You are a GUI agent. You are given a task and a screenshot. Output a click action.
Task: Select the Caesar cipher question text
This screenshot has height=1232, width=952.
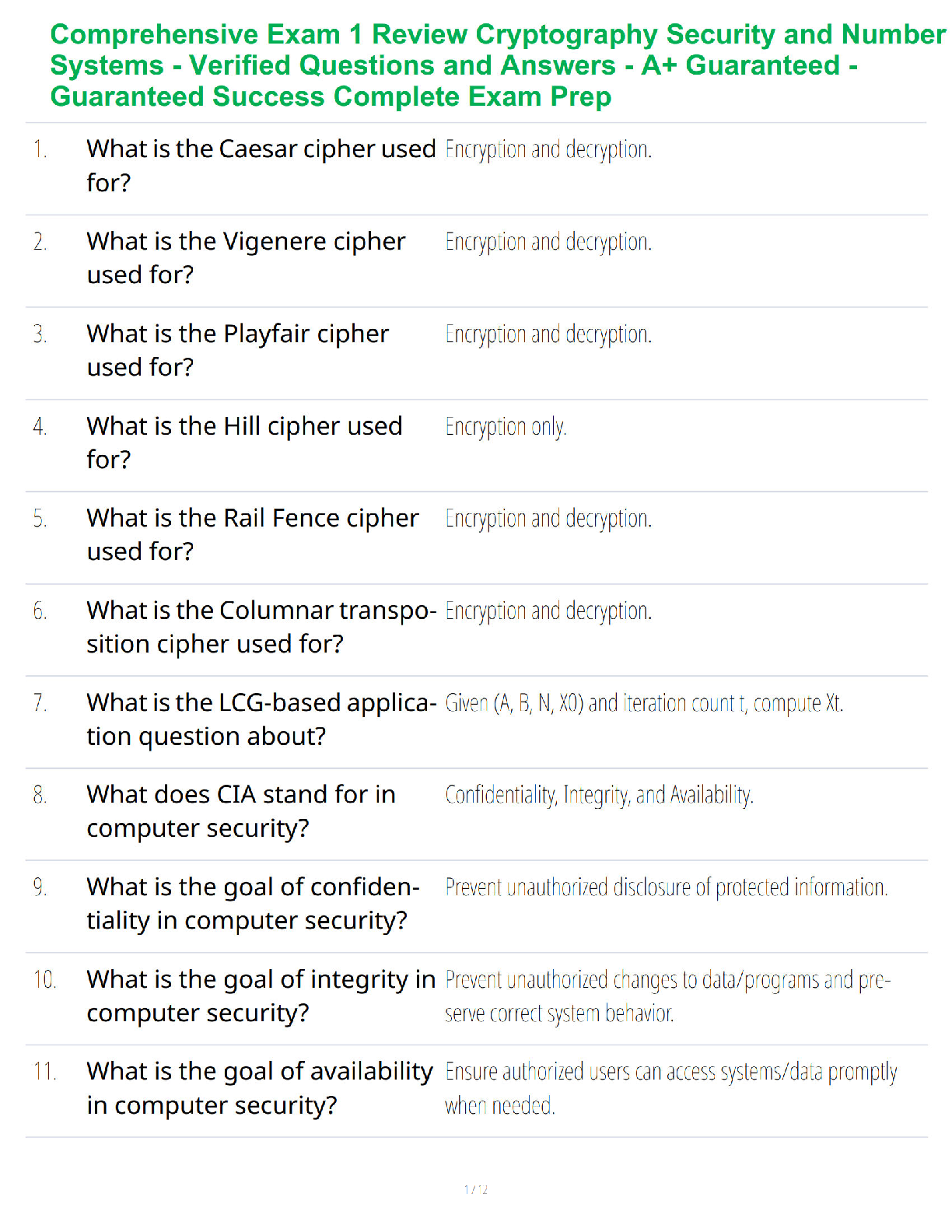pyautogui.click(x=261, y=166)
